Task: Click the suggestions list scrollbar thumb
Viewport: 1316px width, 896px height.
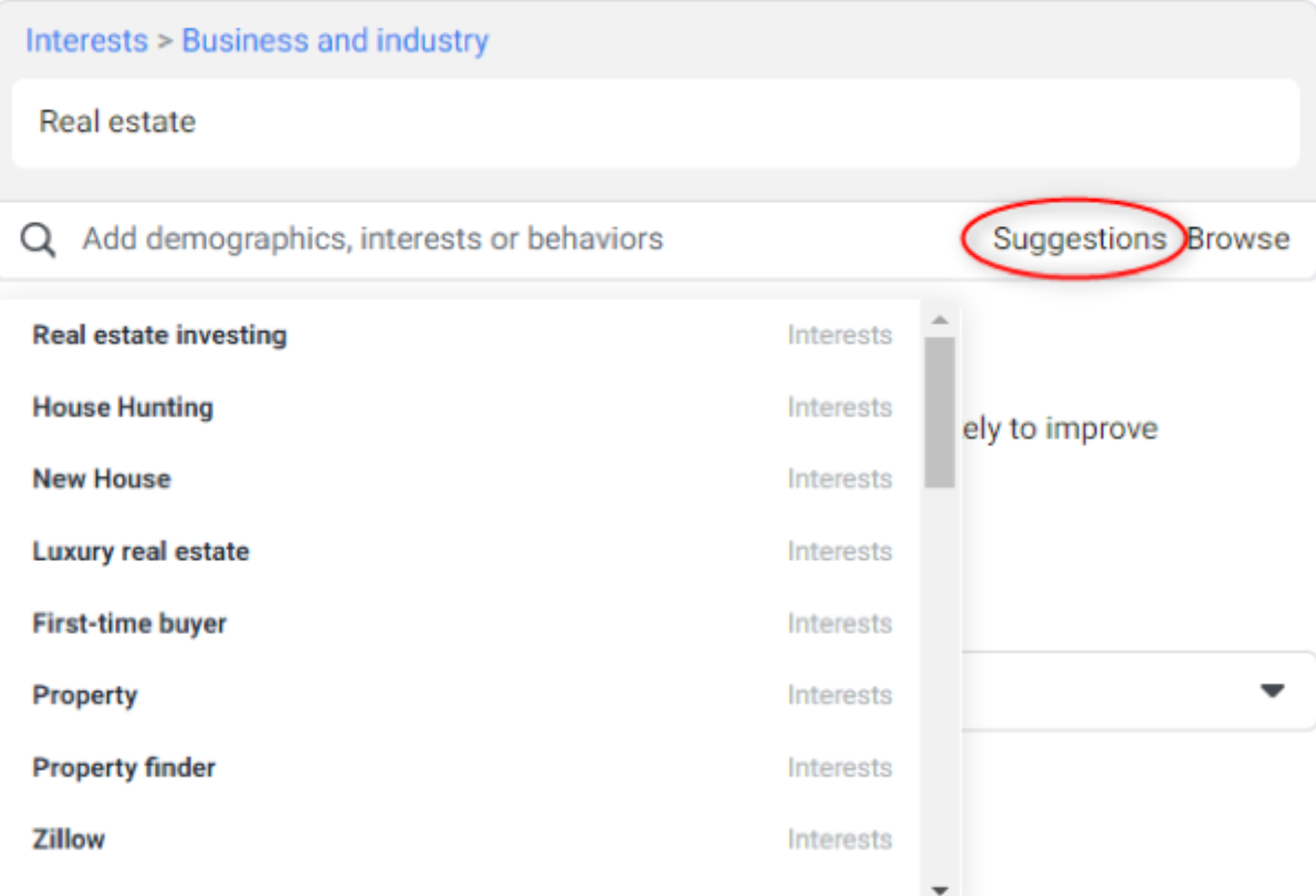Action: point(939,412)
